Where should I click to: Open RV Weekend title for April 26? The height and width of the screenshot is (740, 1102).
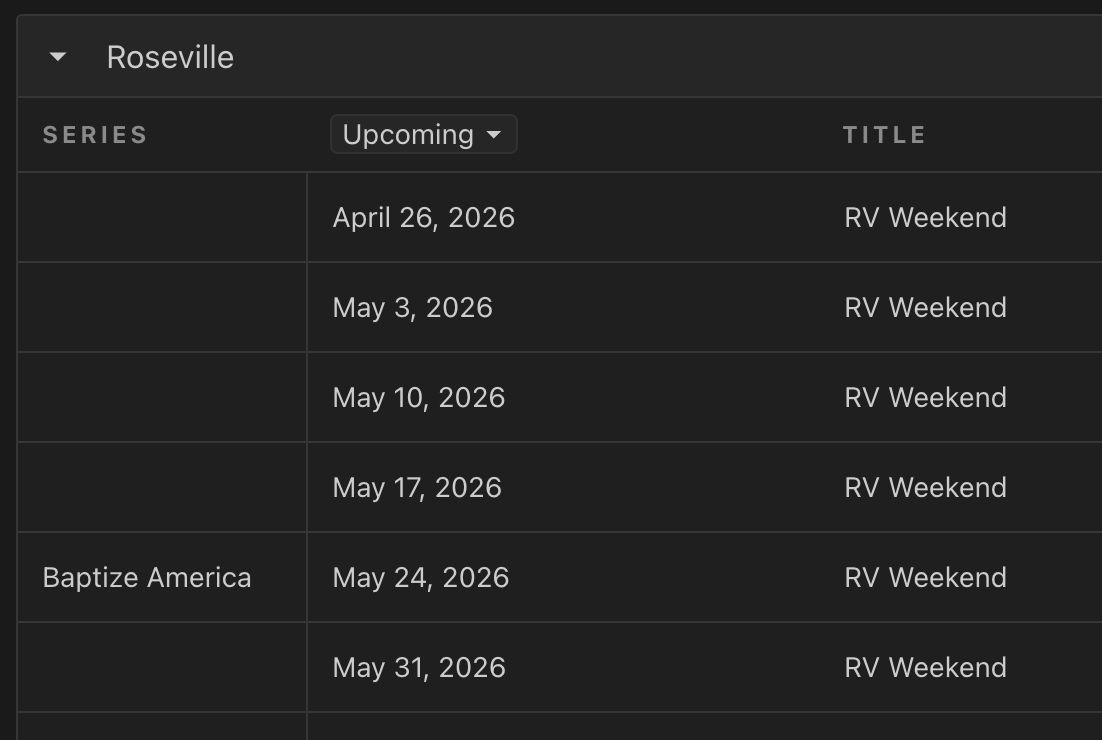[926, 217]
